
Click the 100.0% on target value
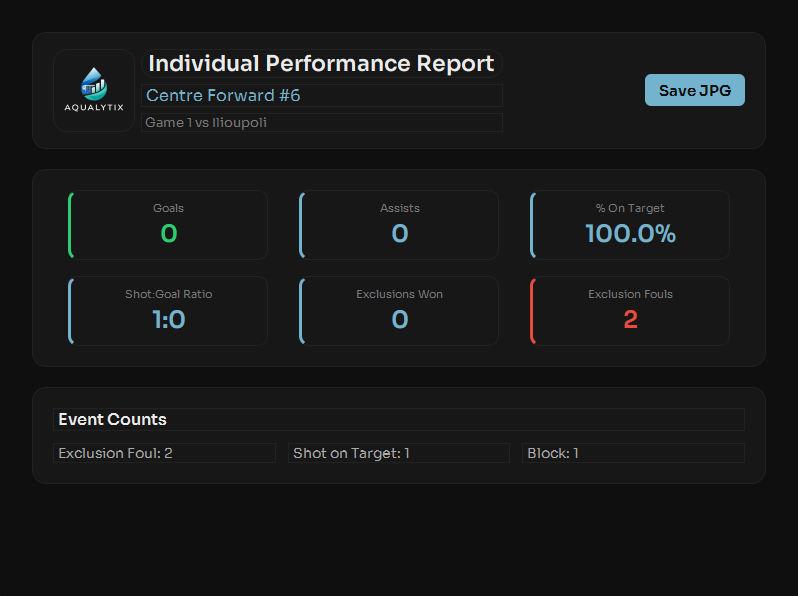coord(631,234)
